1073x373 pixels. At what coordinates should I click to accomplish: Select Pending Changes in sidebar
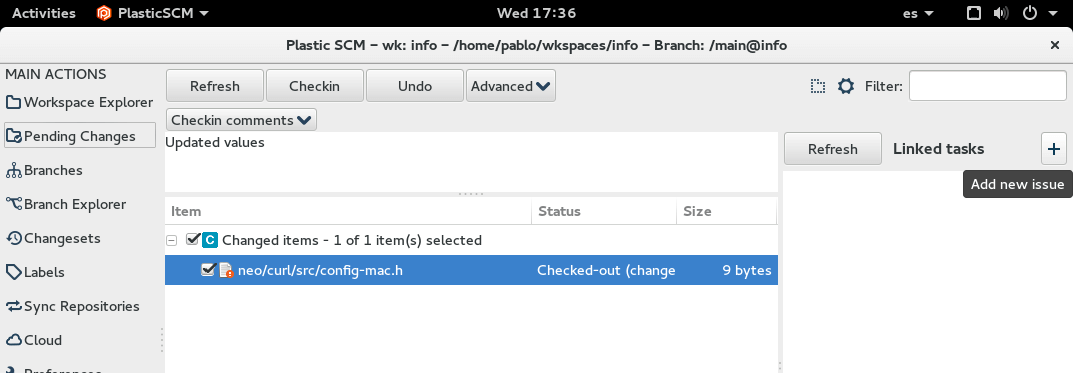pos(80,136)
